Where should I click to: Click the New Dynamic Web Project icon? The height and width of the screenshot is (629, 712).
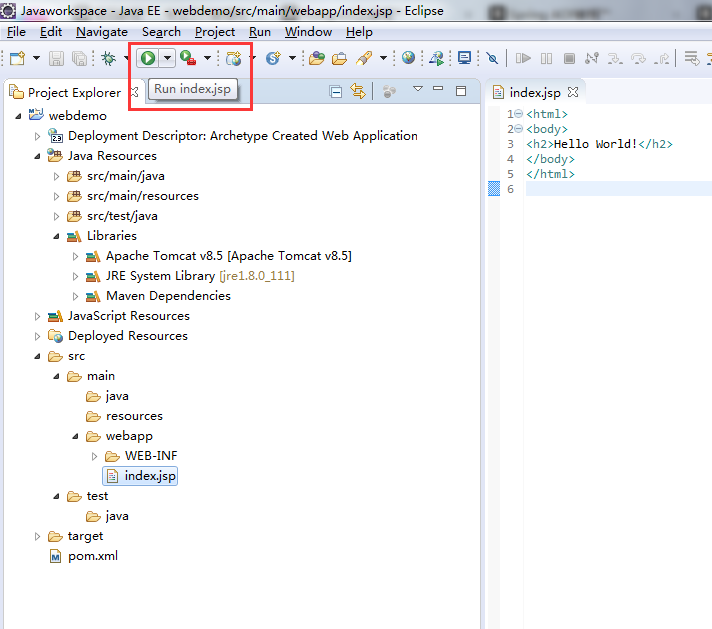[233, 58]
